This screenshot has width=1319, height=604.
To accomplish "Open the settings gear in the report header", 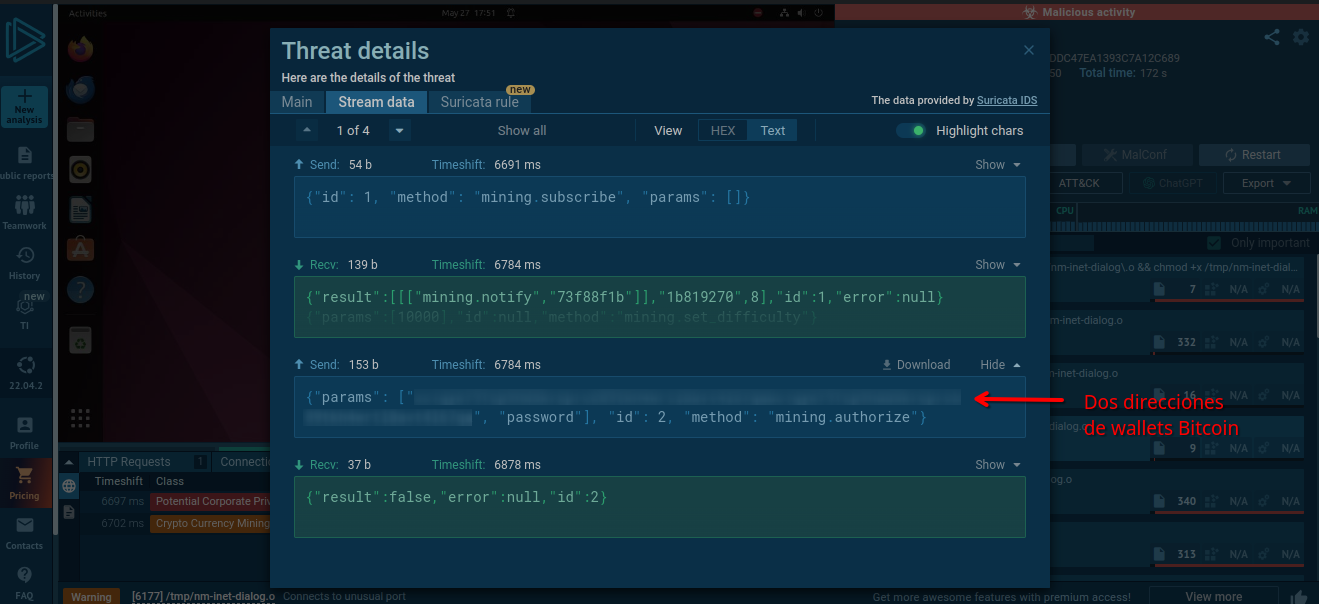I will point(1300,37).
